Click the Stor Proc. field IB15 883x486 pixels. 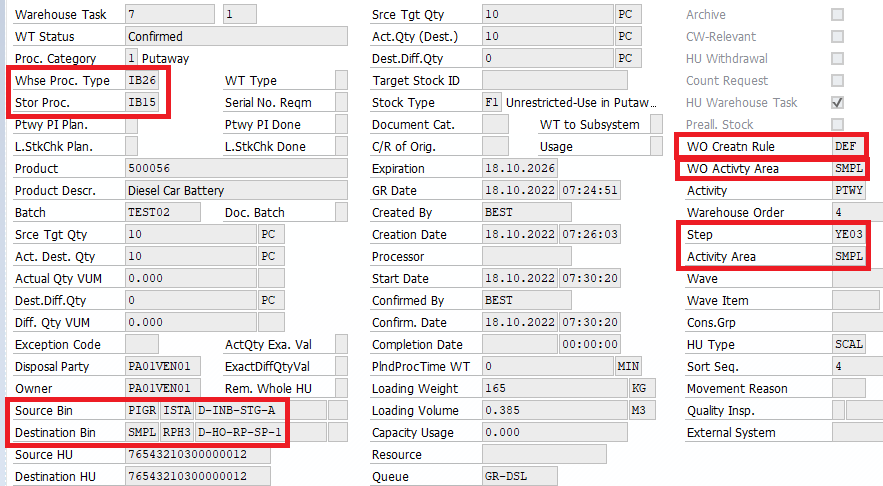pyautogui.click(x=142, y=102)
